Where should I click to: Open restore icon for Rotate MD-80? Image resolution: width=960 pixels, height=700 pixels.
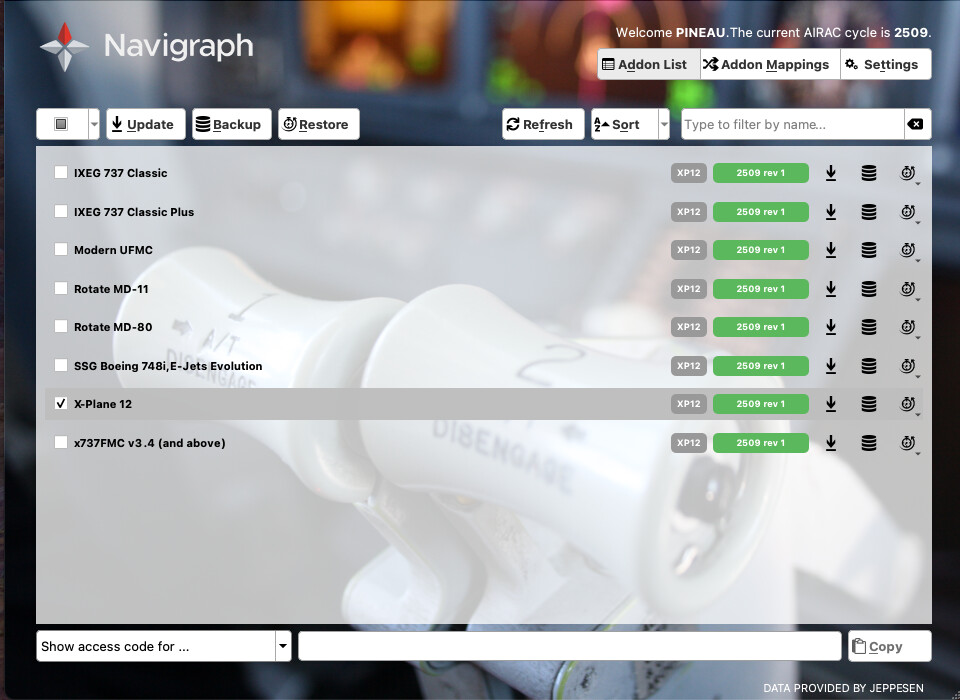pos(909,327)
